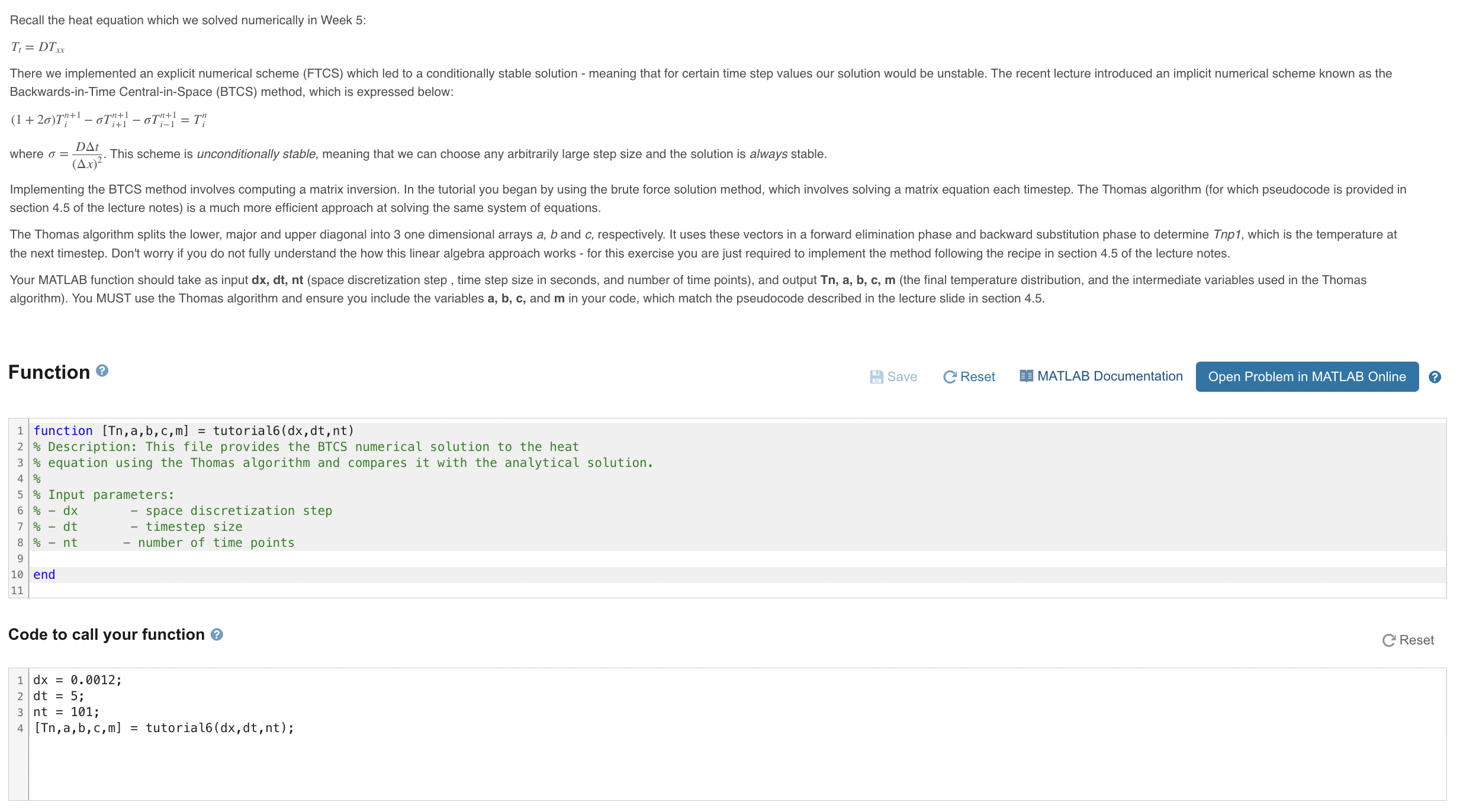Click line number 10 beside end keyword

[x=17, y=574]
